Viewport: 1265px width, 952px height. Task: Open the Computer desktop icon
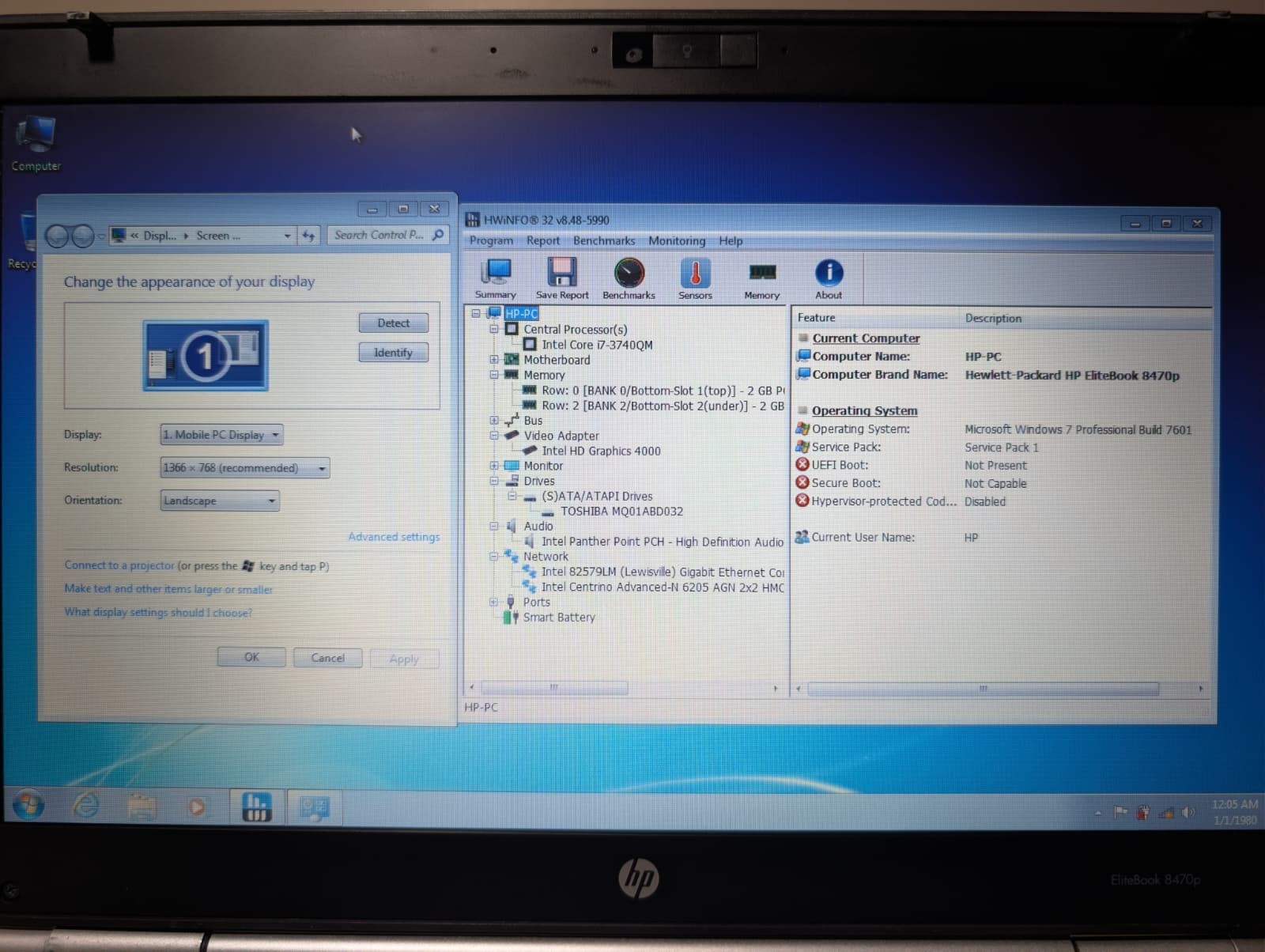point(36,142)
